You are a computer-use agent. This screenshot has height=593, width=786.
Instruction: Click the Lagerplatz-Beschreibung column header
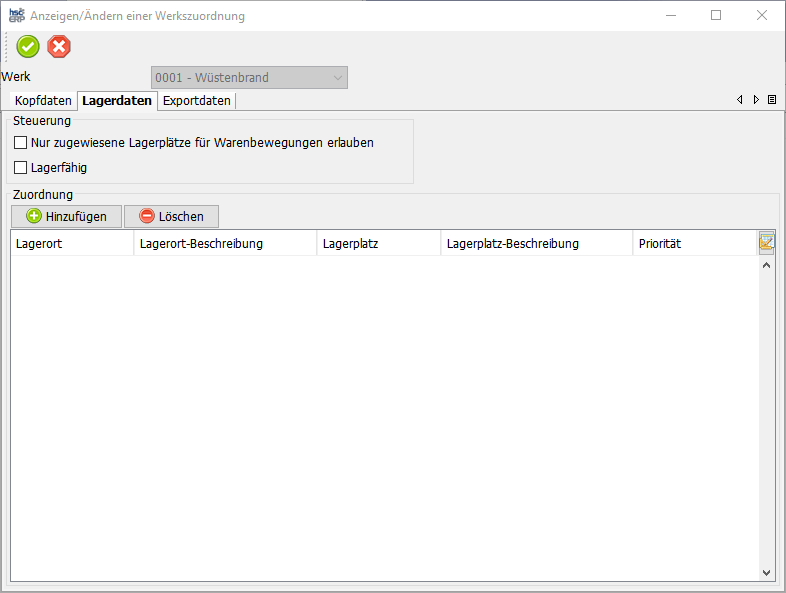coord(536,244)
